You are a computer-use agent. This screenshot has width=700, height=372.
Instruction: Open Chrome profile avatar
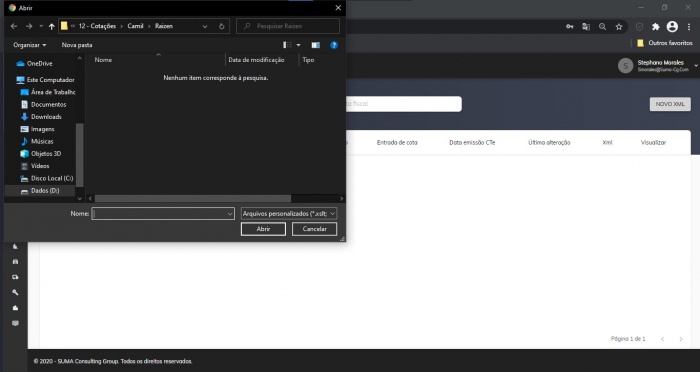point(672,27)
